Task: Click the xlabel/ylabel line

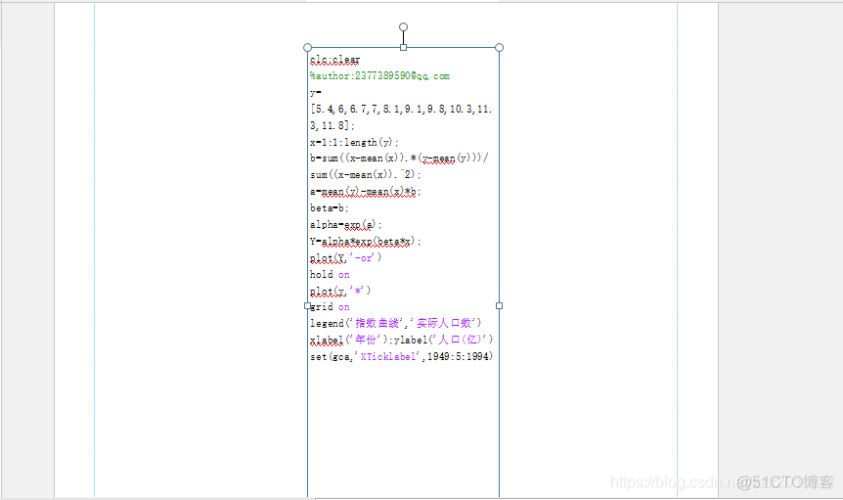Action: (x=401, y=340)
